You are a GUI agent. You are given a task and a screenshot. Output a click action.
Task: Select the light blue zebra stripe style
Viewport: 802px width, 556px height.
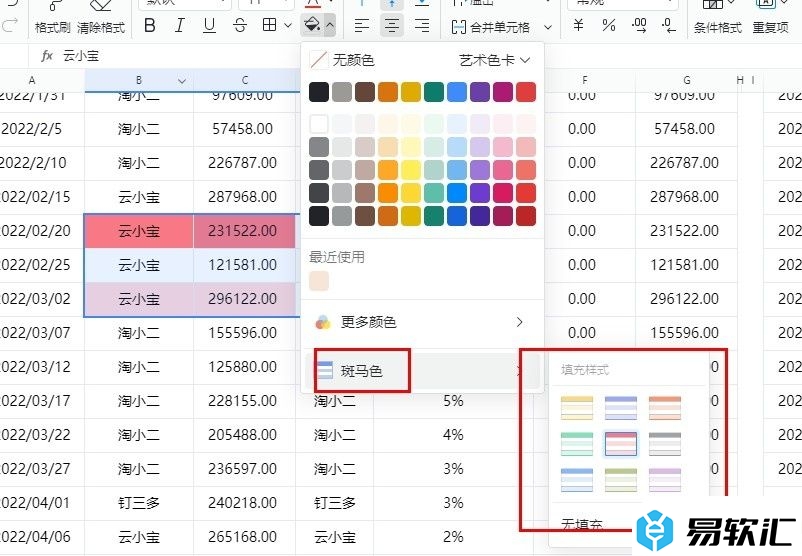577,480
